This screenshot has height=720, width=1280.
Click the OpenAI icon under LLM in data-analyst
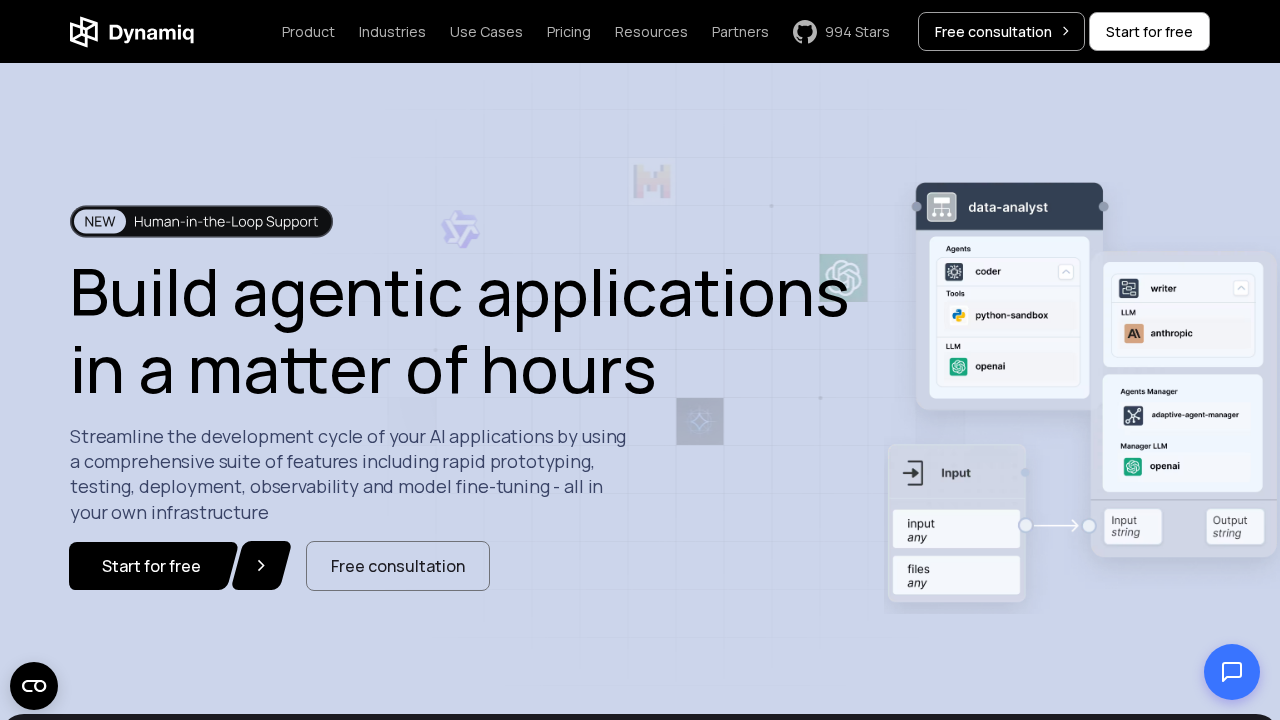pos(959,366)
